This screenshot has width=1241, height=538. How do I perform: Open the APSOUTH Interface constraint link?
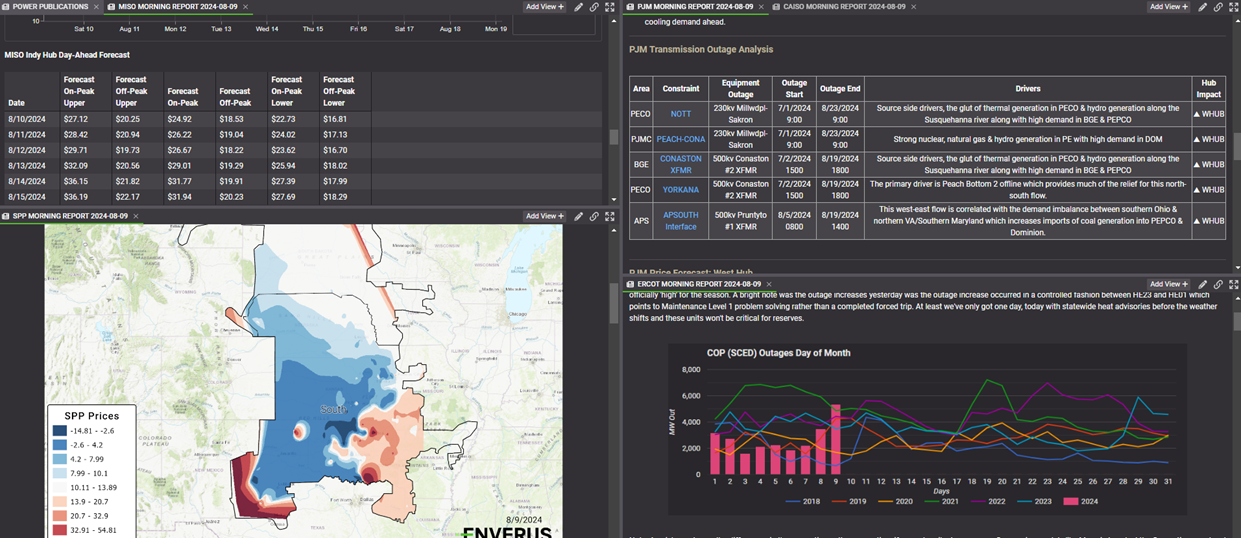pyautogui.click(x=681, y=221)
